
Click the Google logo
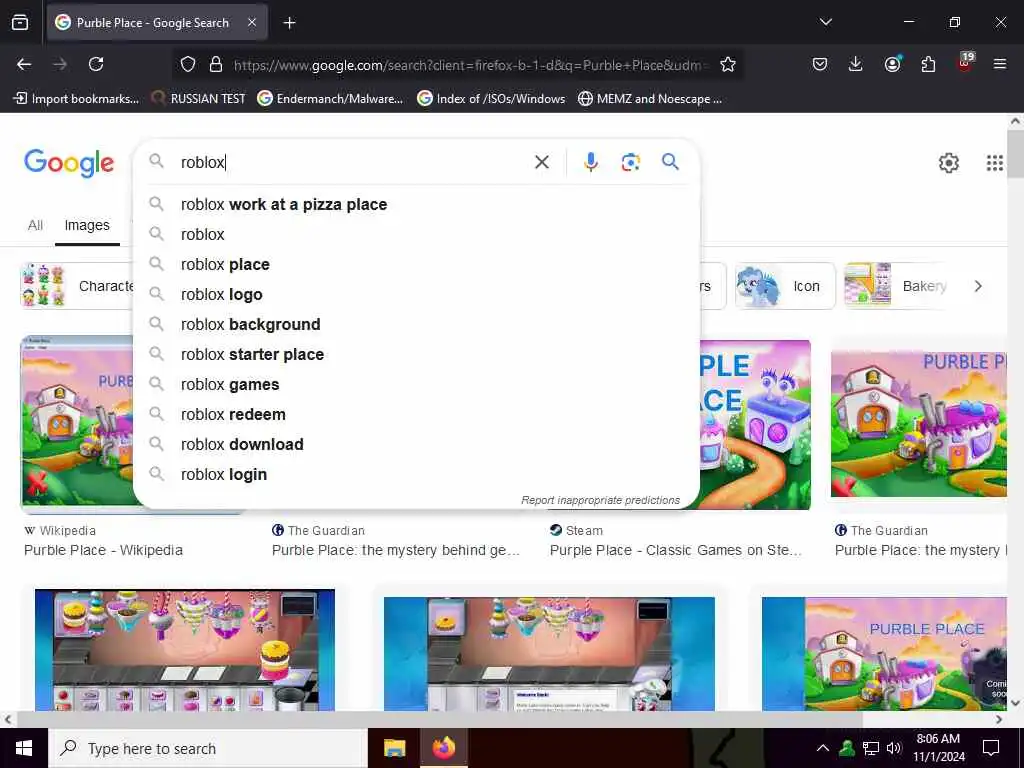pos(69,163)
